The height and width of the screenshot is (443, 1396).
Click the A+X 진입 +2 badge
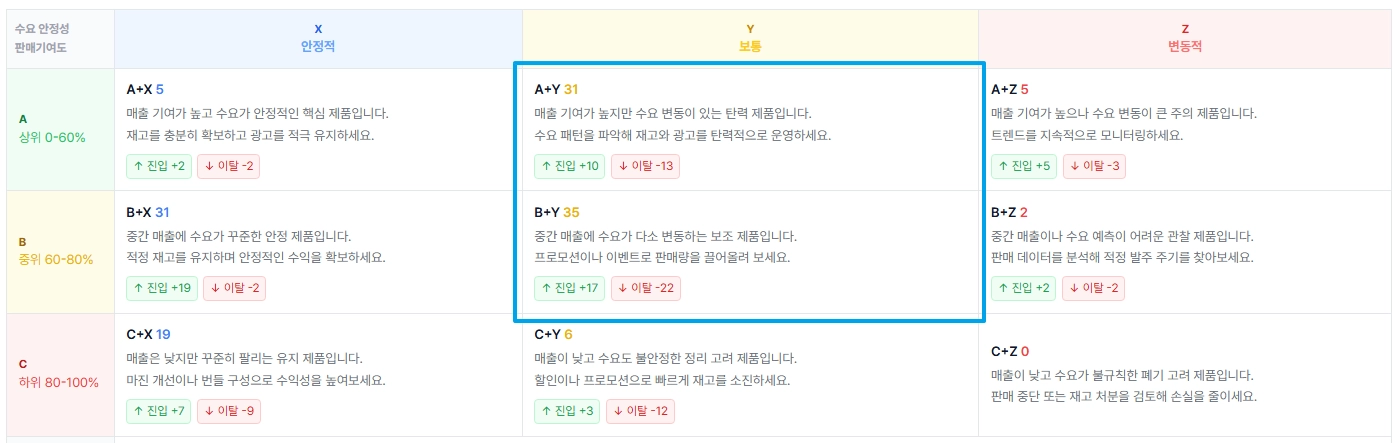point(158,166)
